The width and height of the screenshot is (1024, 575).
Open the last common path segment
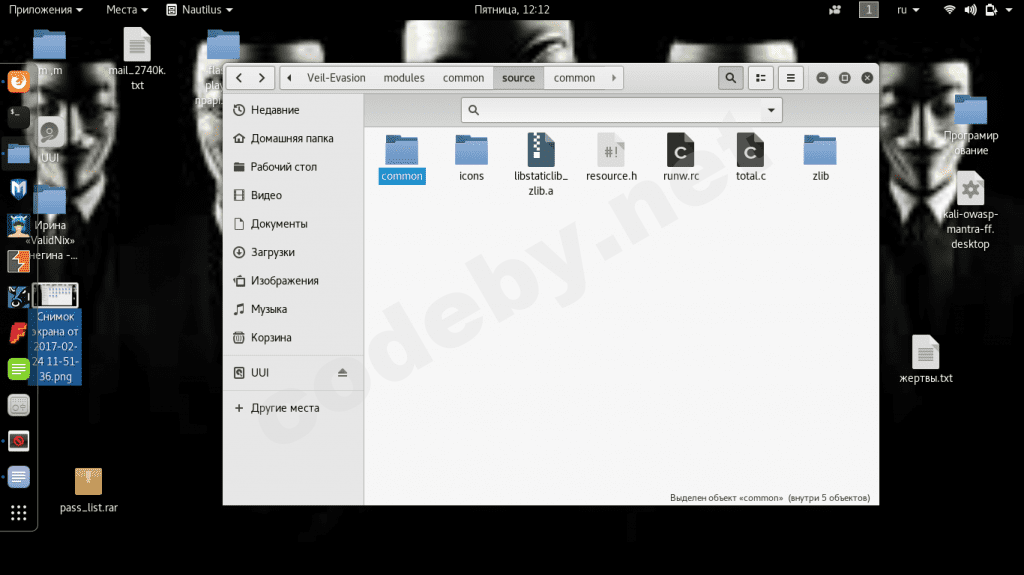point(574,78)
